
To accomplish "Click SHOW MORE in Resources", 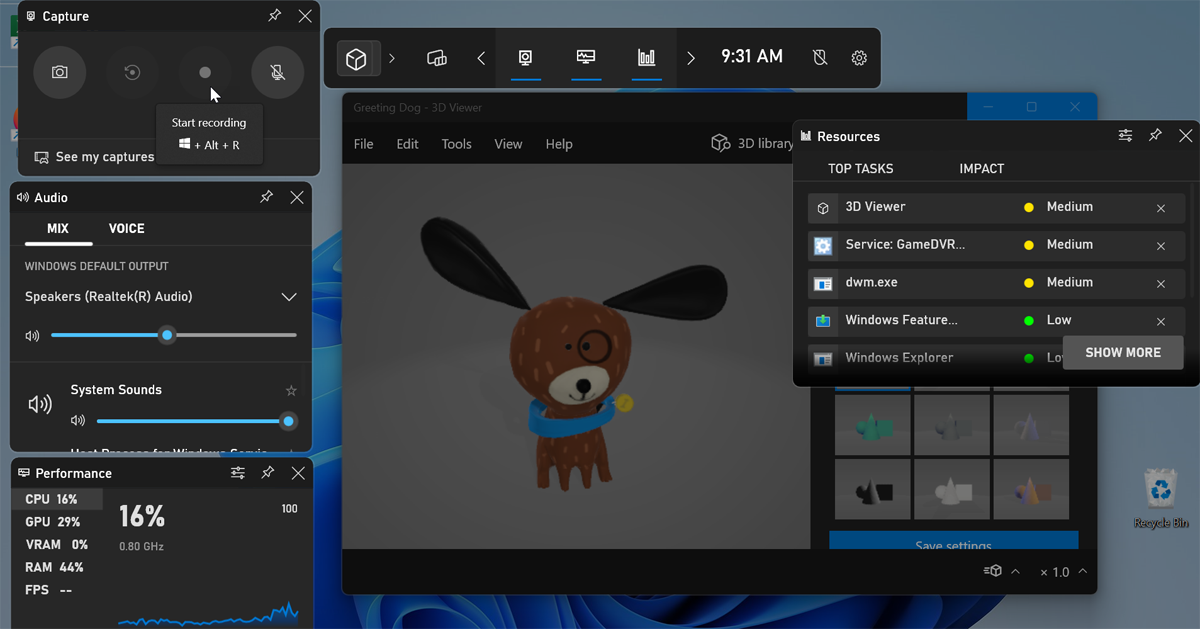I will 1122,352.
